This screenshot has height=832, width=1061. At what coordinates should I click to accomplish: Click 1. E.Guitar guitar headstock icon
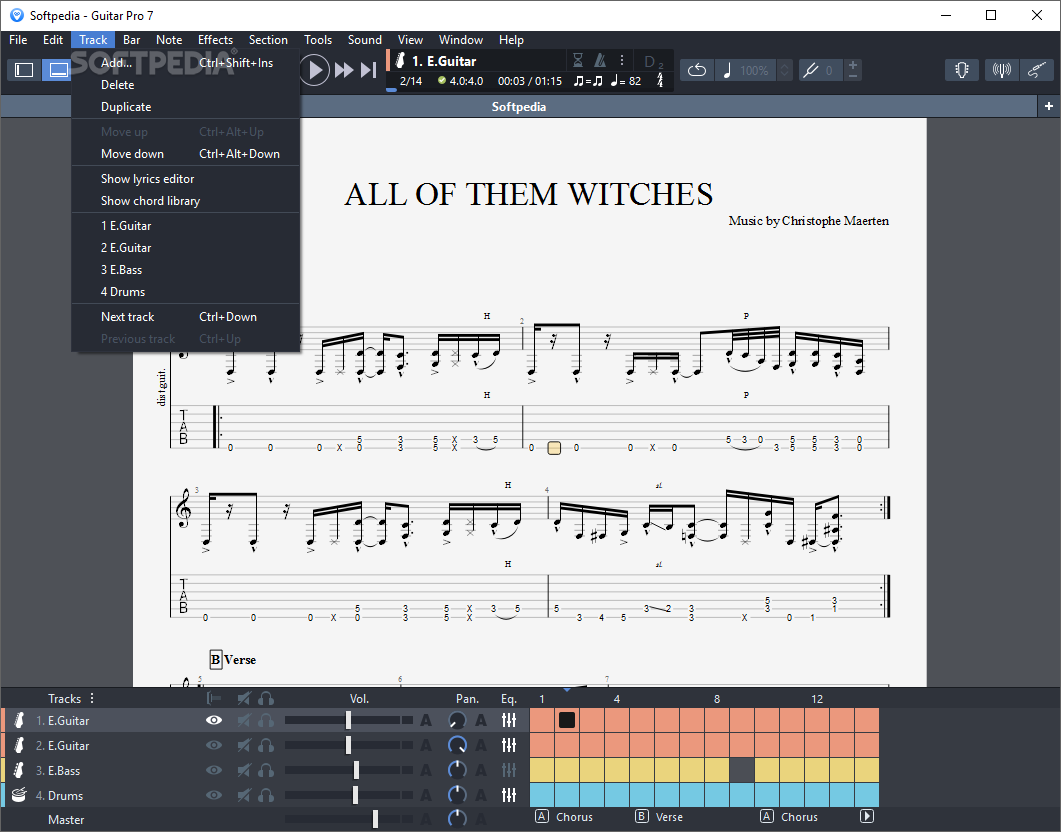coord(19,720)
